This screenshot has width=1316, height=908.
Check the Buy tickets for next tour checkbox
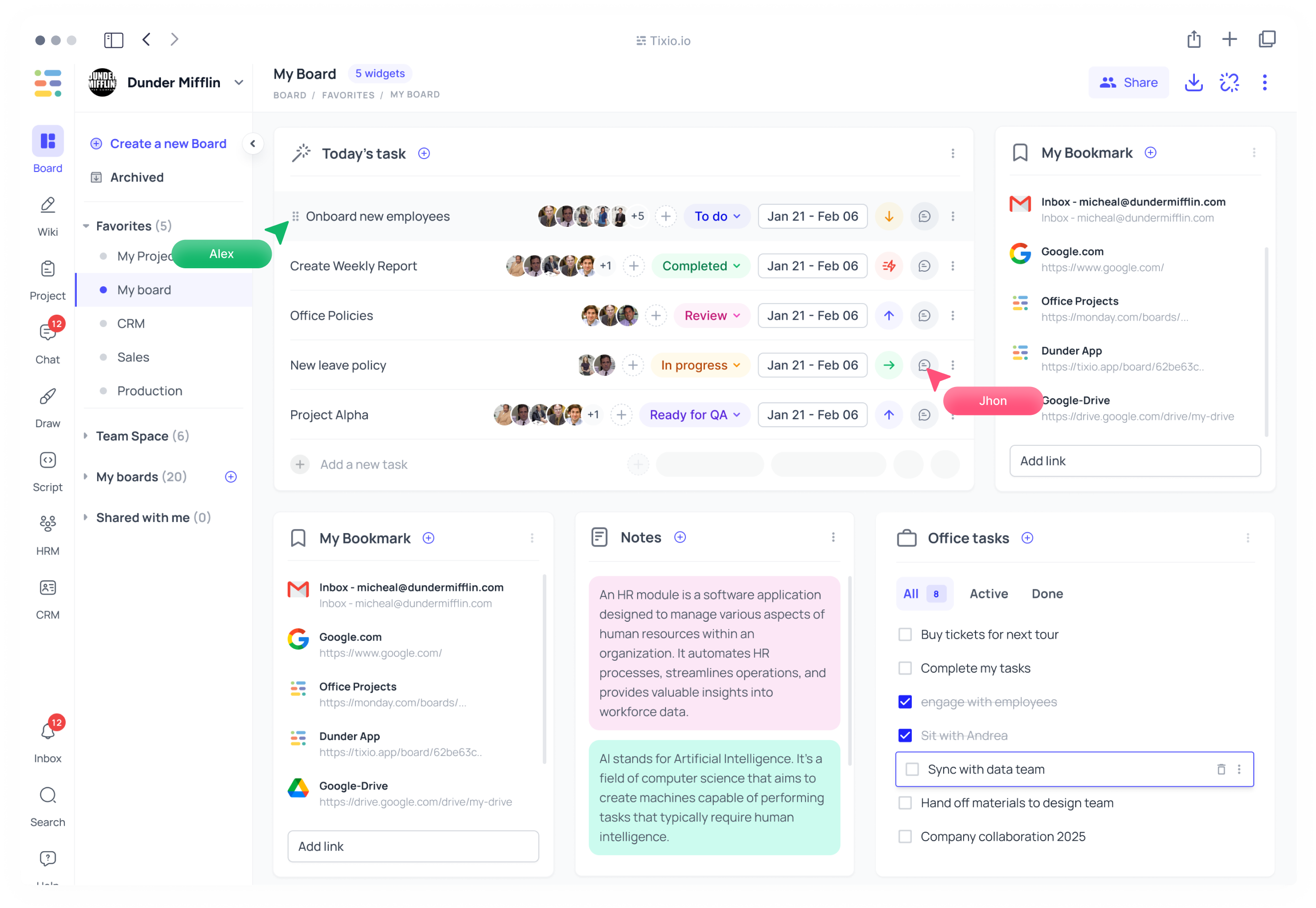(905, 634)
